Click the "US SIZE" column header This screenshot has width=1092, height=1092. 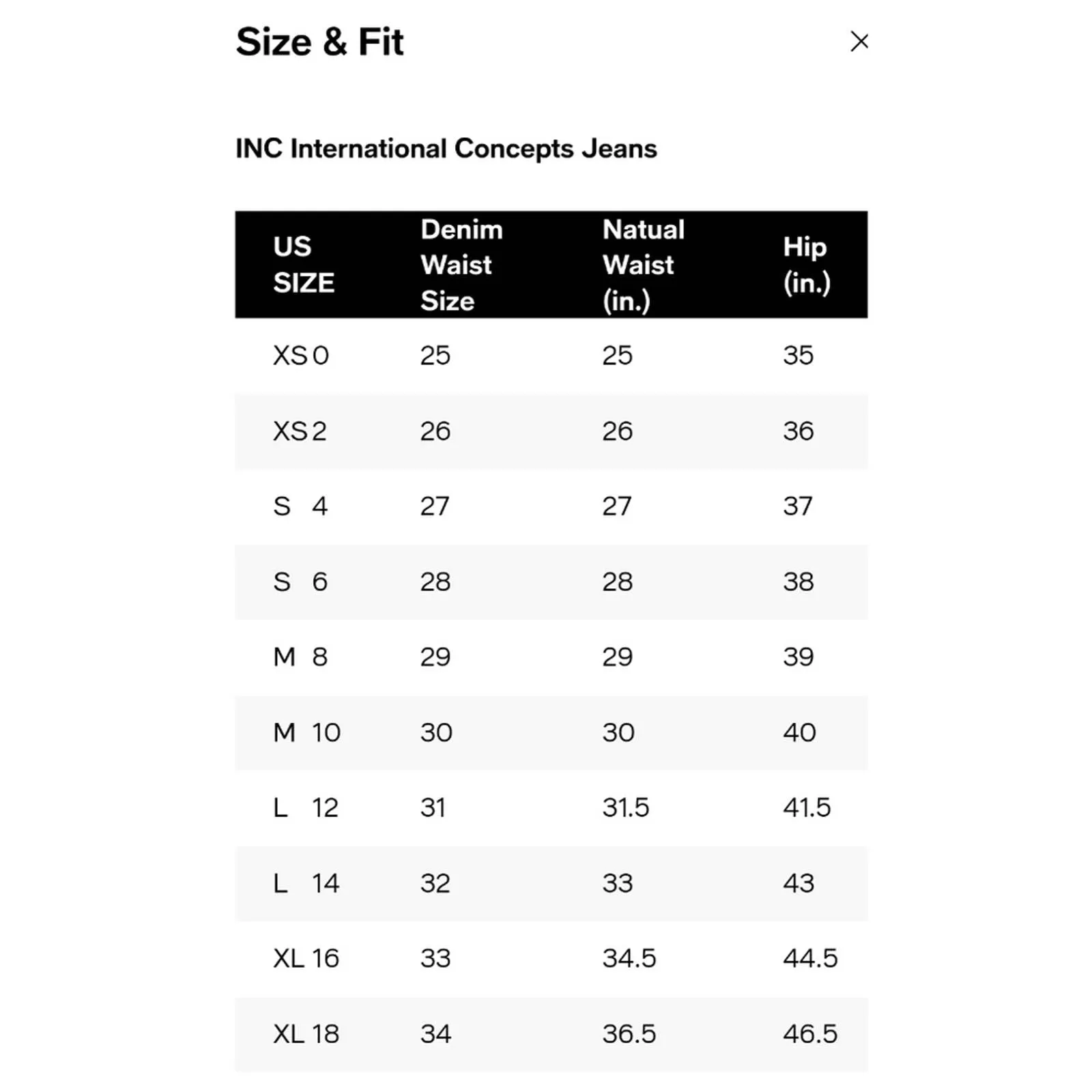[x=304, y=265]
